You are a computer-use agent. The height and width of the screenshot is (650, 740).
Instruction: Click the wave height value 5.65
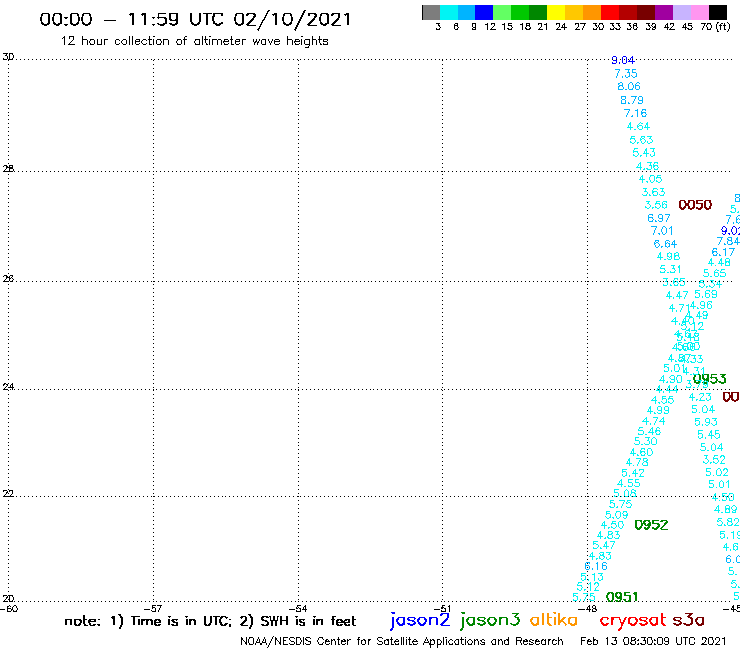pyautogui.click(x=715, y=274)
